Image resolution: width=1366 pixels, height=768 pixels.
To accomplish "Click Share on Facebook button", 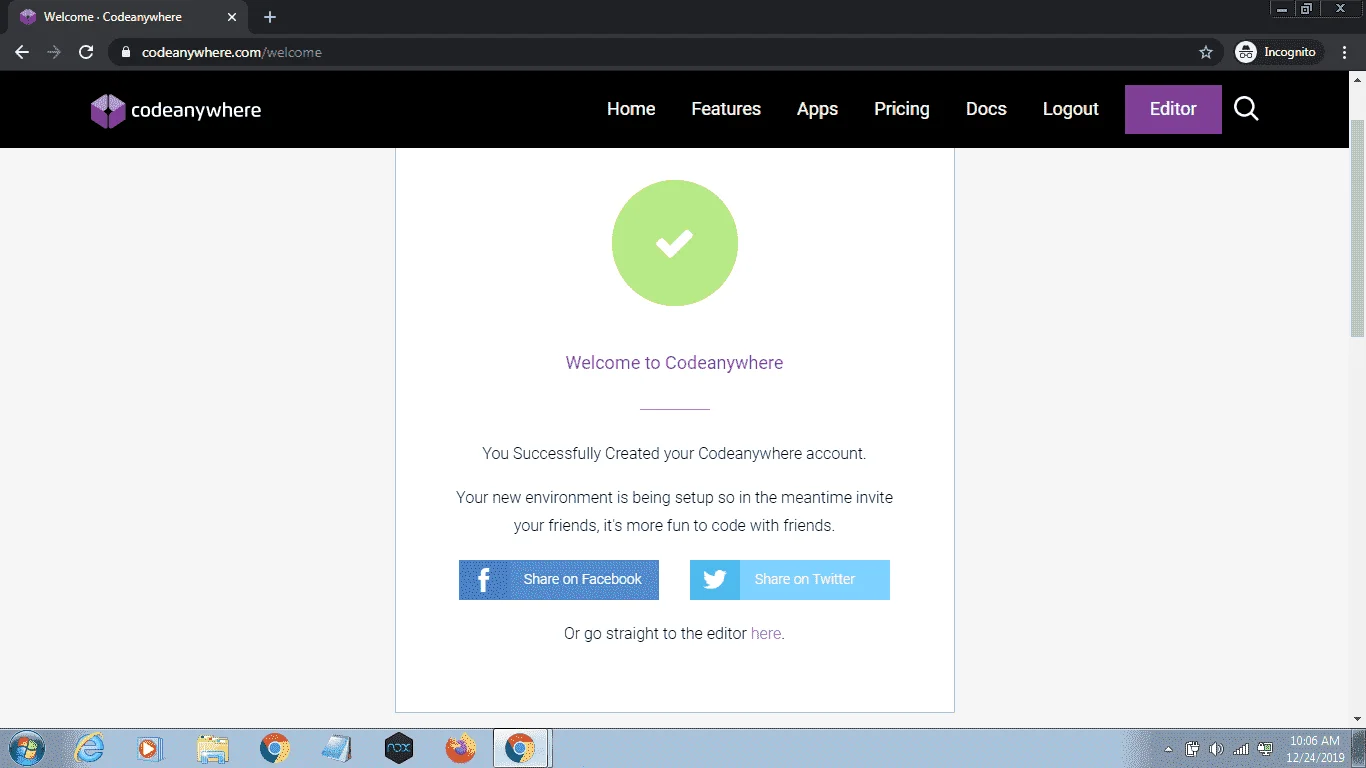I will click(559, 580).
